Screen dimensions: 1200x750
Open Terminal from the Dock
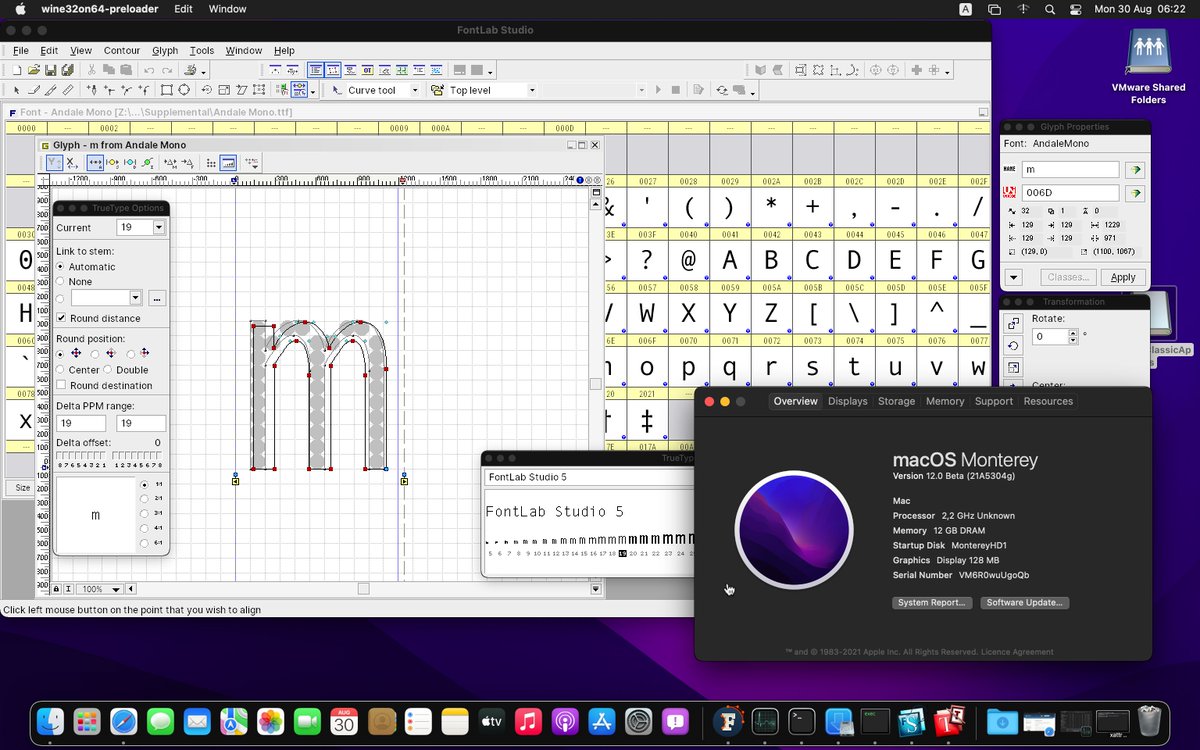(x=801, y=721)
